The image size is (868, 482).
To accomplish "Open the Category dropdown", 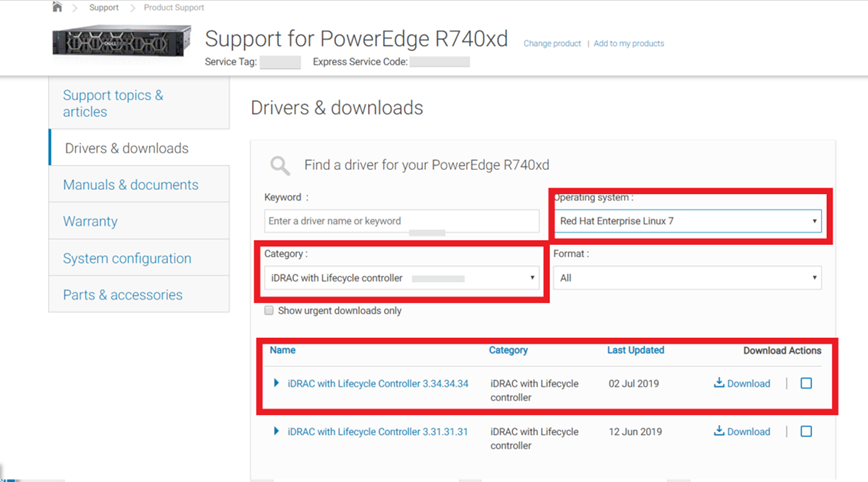I will tap(401, 278).
